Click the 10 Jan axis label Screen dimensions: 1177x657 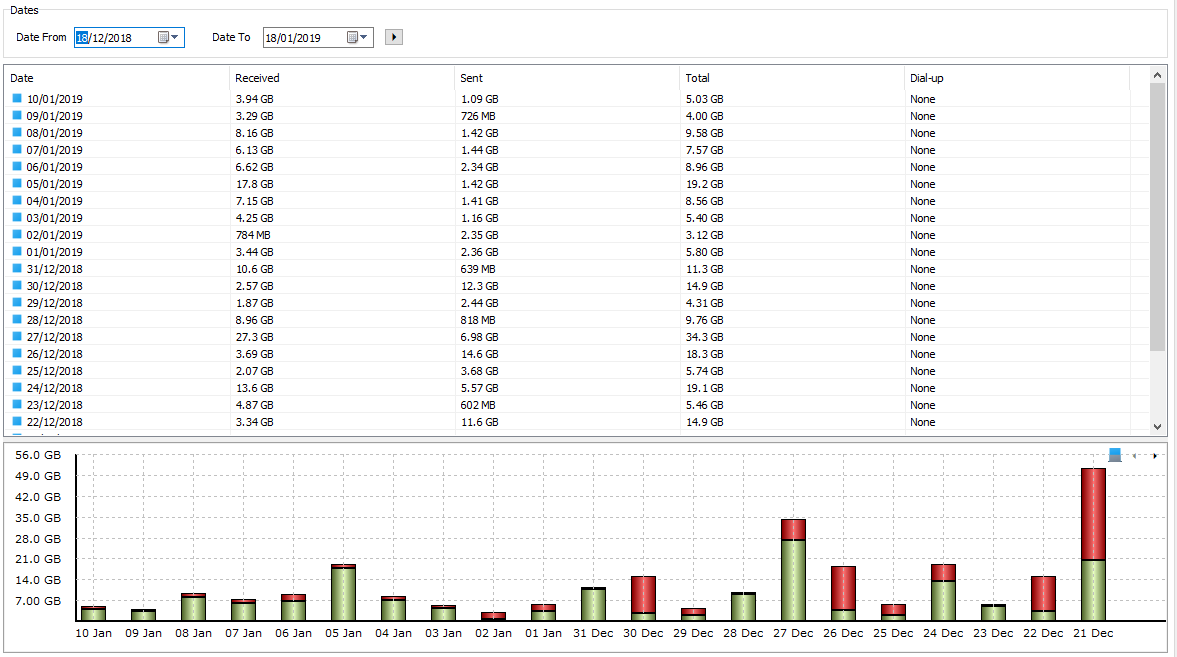[x=93, y=633]
